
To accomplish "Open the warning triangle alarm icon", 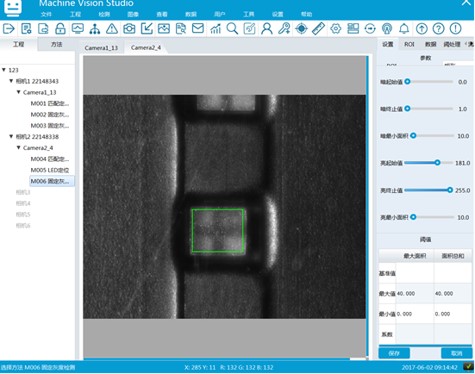I will click(x=112, y=29).
